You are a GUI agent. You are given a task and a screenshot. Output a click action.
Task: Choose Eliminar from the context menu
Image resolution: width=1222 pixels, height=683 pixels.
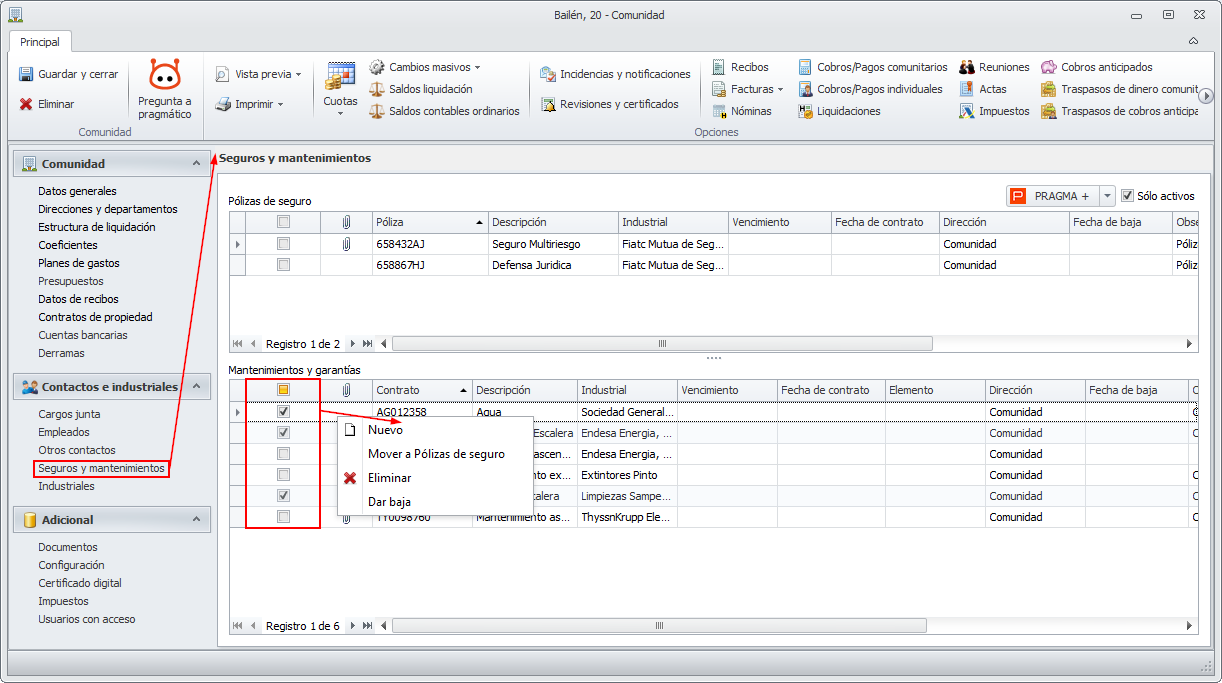(435, 478)
